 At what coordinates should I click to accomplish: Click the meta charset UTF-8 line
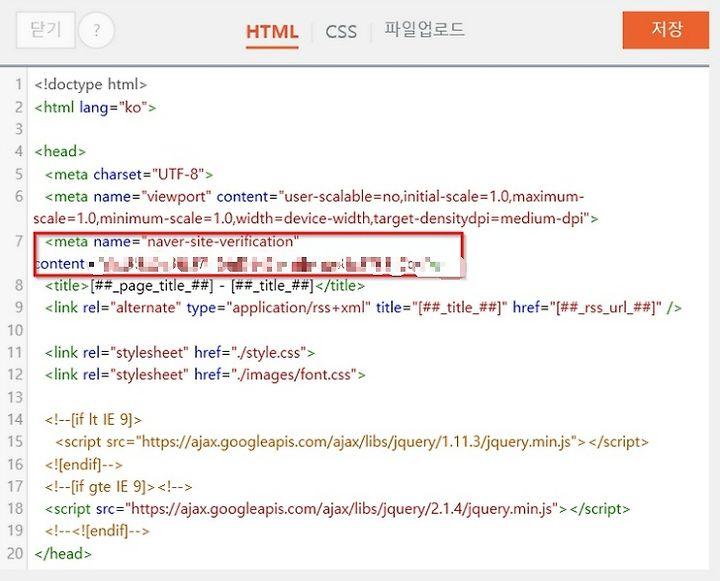tap(129, 175)
